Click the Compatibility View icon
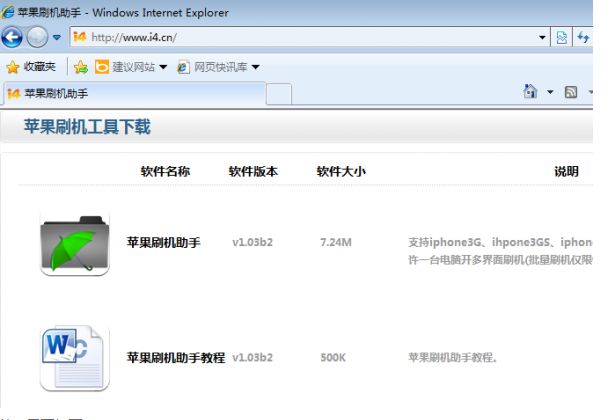Image resolution: width=615 pixels, height=420 pixels. pos(561,38)
